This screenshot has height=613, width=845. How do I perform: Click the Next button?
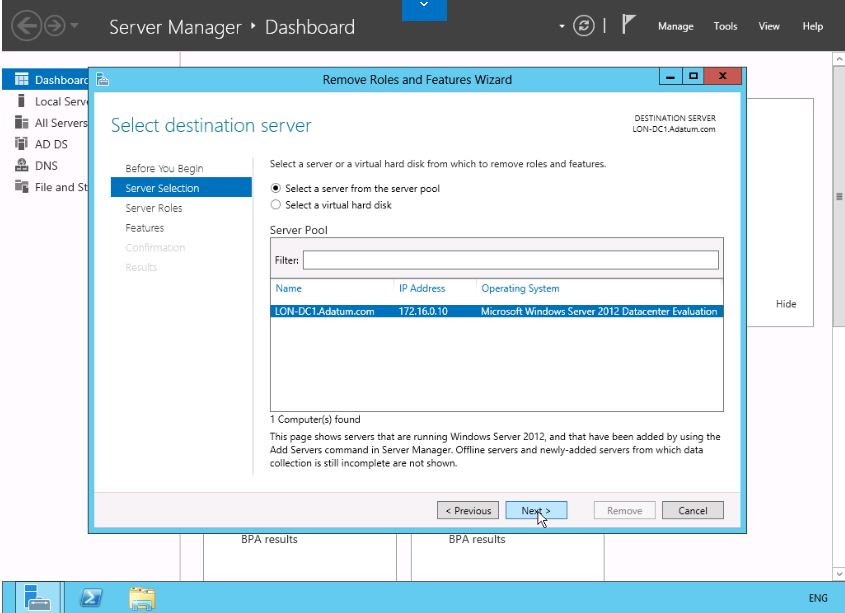[536, 511]
